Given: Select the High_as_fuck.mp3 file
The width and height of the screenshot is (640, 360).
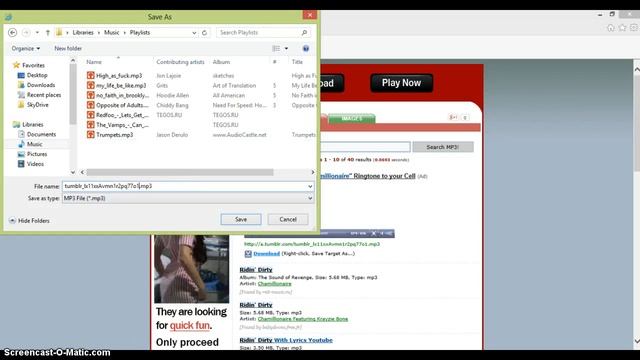Looking at the screenshot, I should click(119, 76).
